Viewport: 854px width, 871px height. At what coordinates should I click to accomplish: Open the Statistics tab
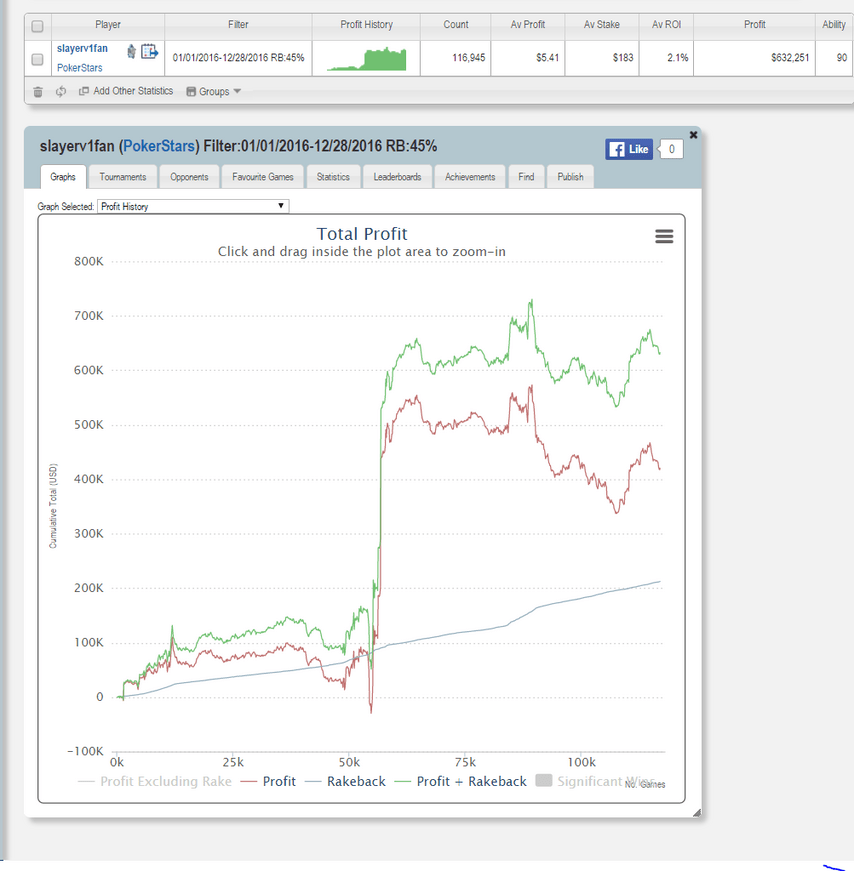tap(333, 177)
